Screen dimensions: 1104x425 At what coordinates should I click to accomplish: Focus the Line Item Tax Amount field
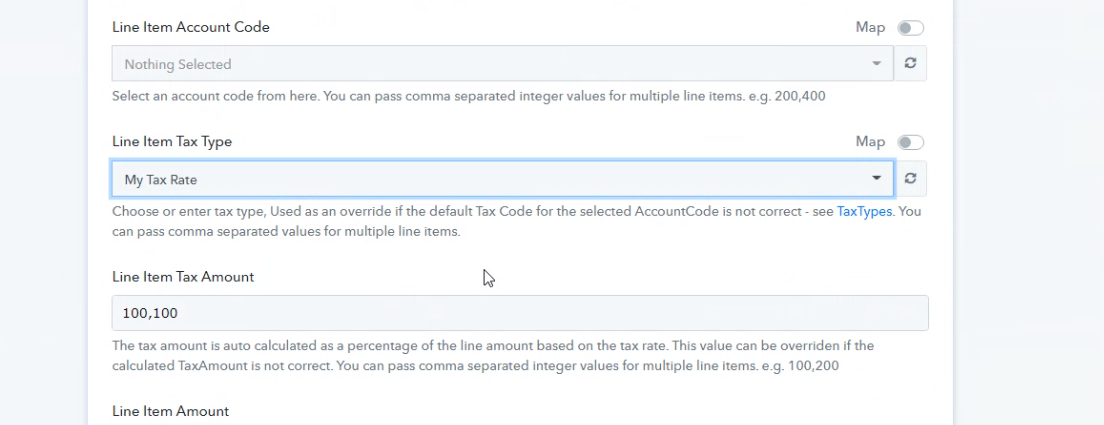coord(520,313)
